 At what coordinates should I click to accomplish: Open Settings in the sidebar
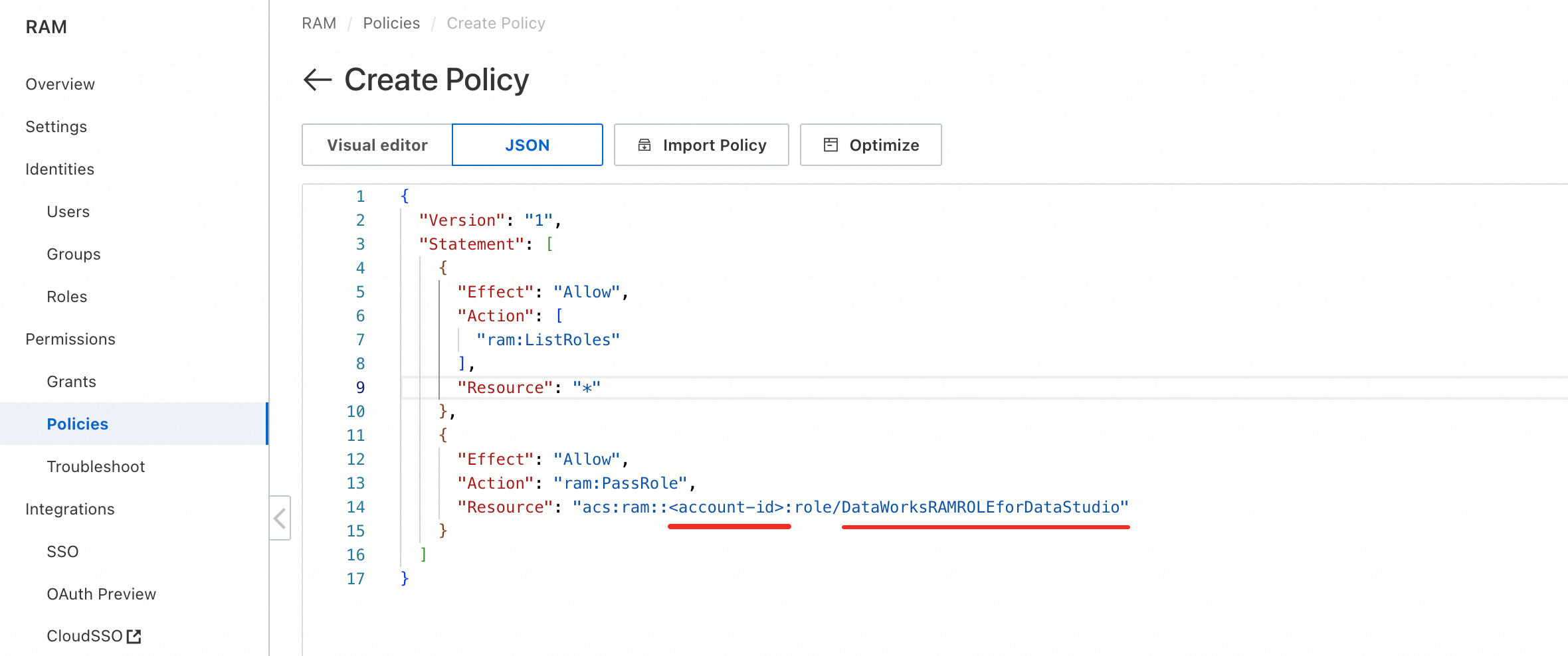tap(56, 127)
